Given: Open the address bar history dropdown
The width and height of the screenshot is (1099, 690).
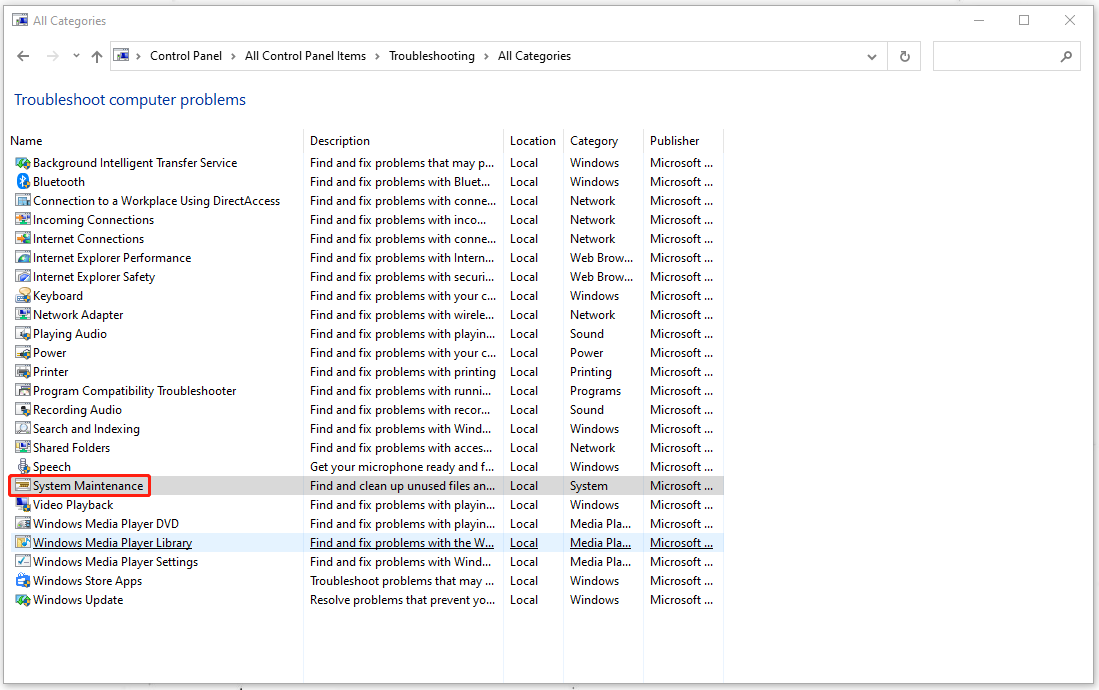Looking at the screenshot, I should tap(872, 57).
